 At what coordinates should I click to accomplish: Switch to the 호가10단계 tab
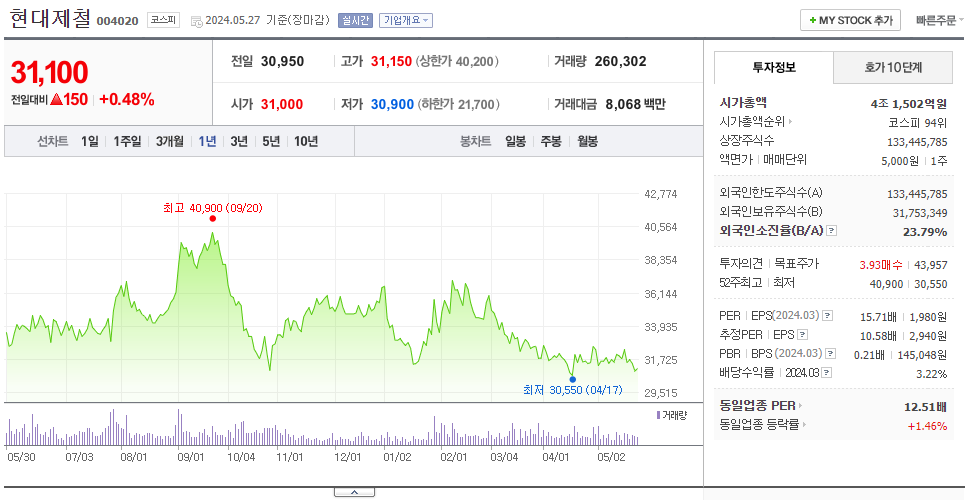[893, 68]
